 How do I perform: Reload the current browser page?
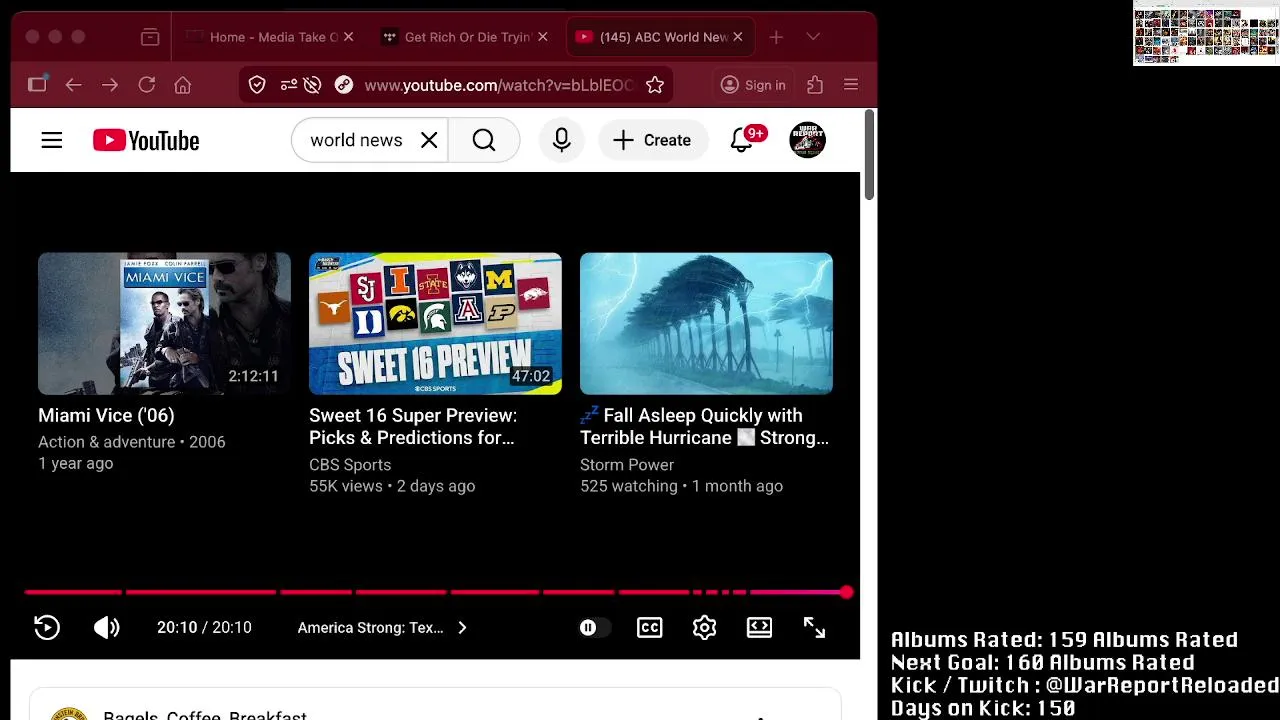[x=147, y=85]
